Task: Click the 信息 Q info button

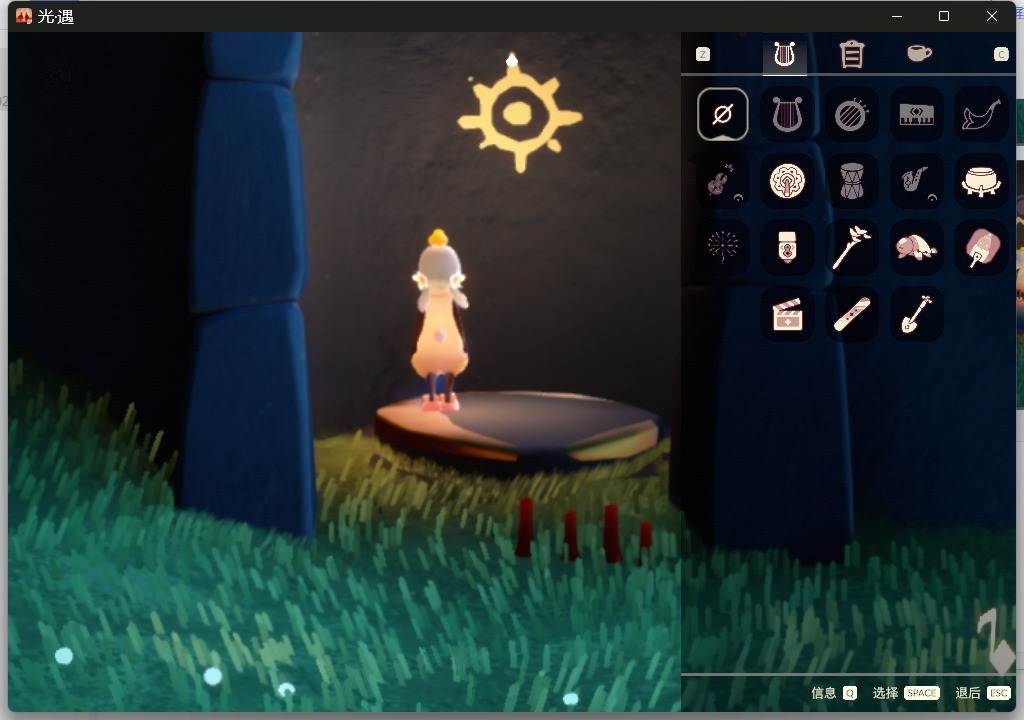Action: pos(833,693)
